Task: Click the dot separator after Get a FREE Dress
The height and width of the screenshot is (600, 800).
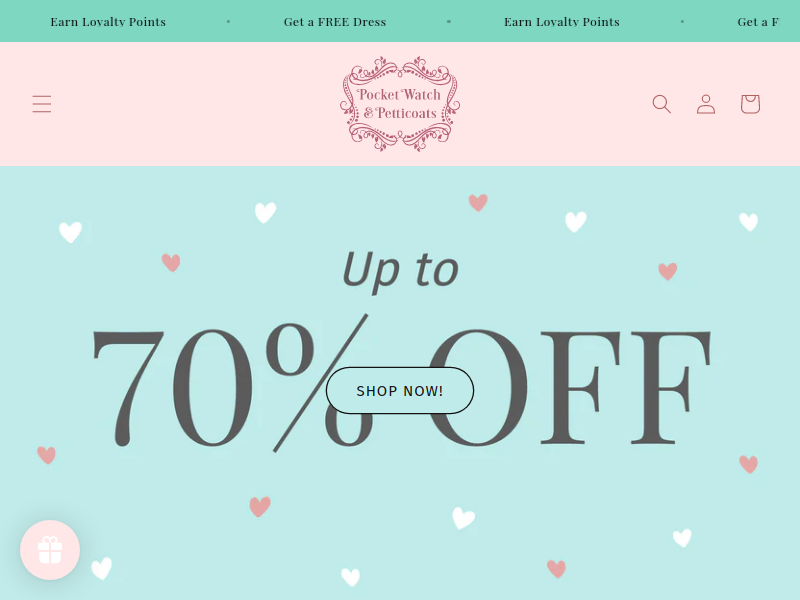Action: 449,22
